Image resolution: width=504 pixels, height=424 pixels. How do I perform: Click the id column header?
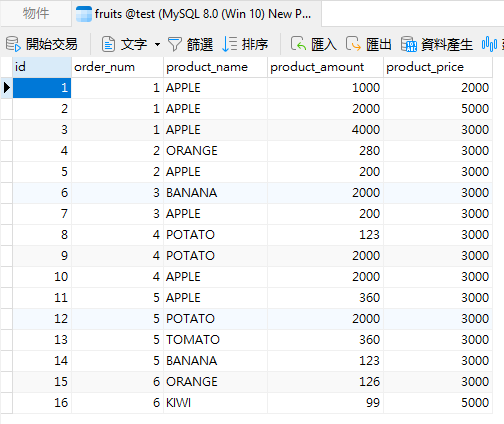[42, 67]
